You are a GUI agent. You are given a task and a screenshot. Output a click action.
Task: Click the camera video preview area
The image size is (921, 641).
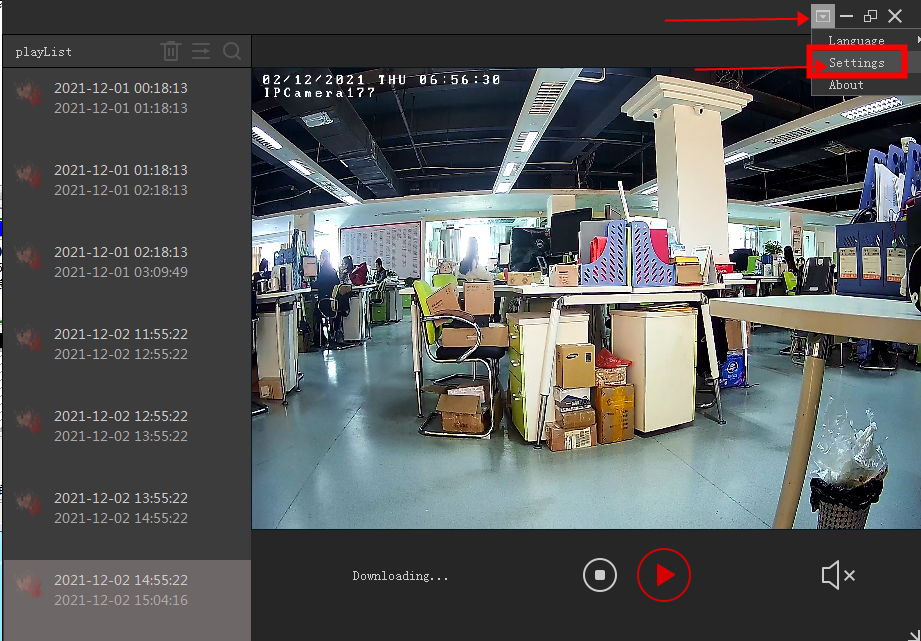(585, 300)
